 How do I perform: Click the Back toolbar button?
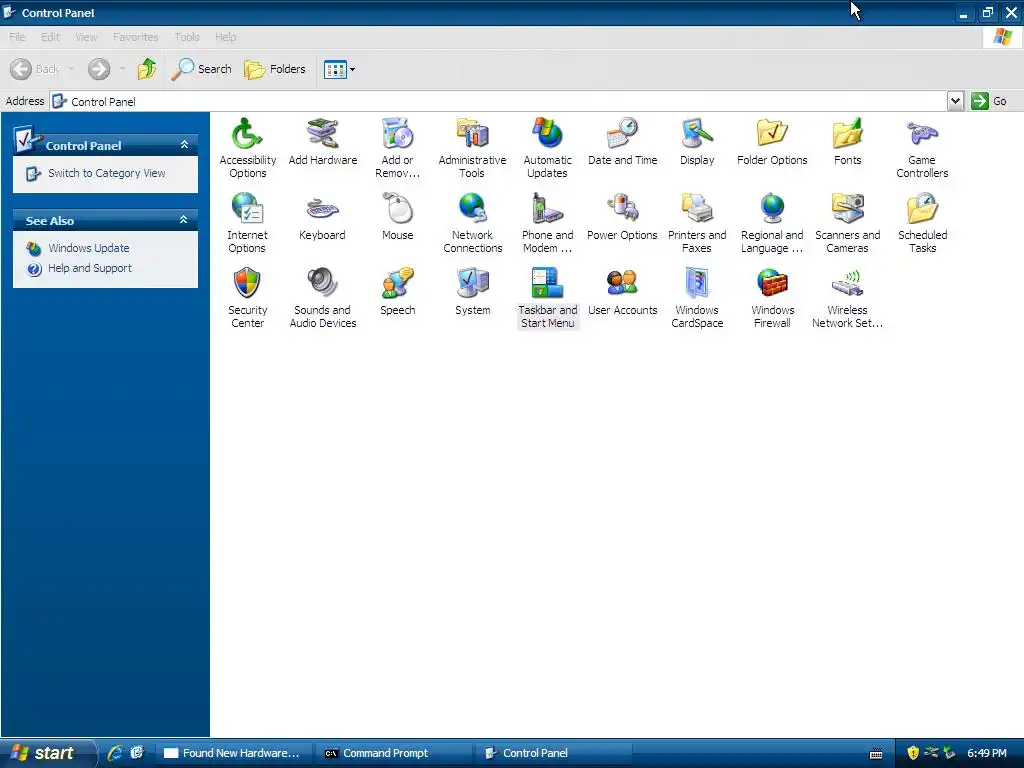click(35, 69)
